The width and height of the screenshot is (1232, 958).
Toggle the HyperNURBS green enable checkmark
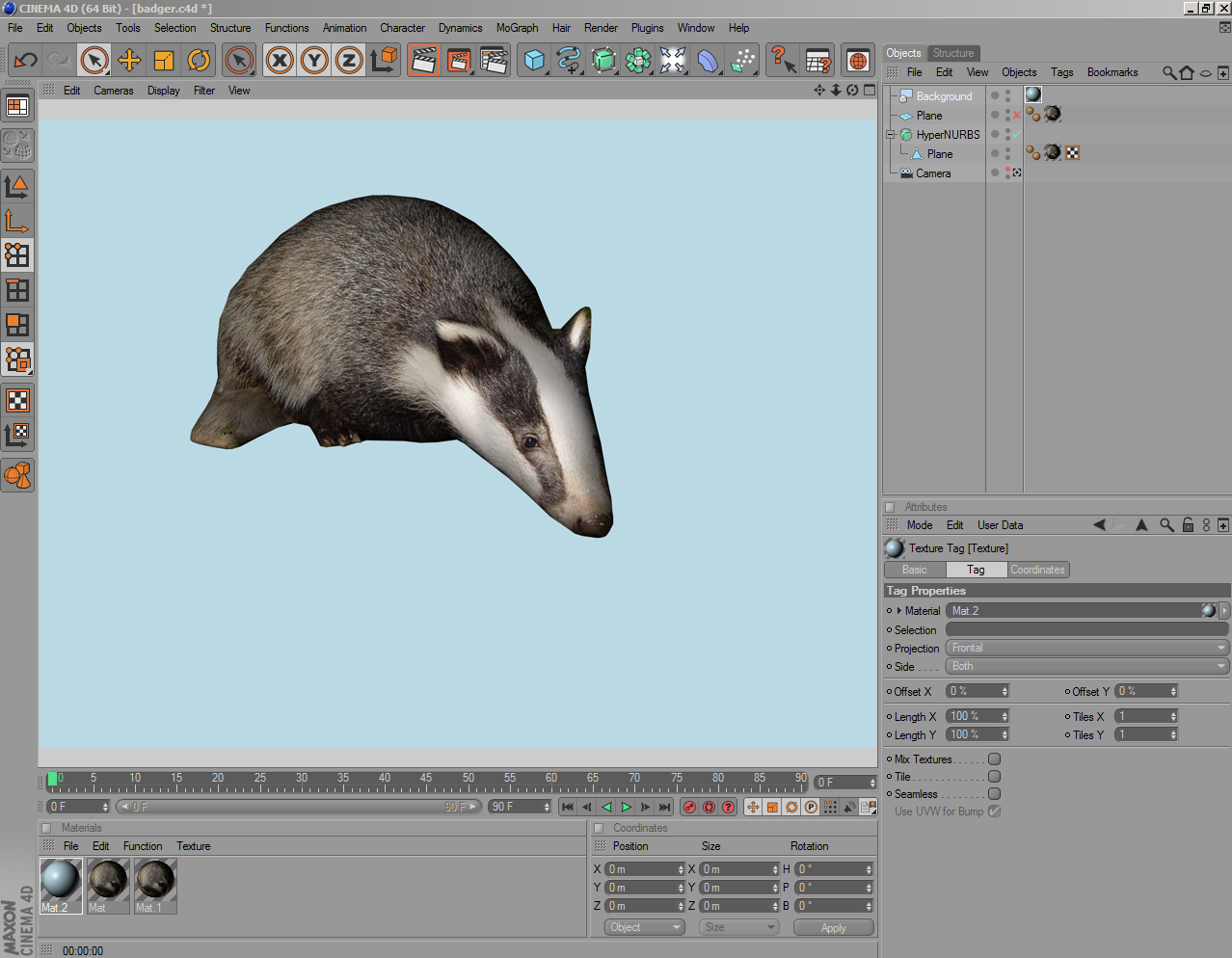(x=1017, y=135)
